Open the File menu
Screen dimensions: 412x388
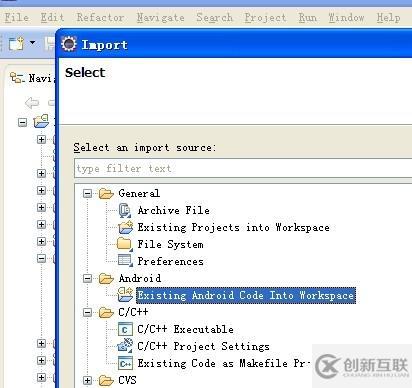pos(16,17)
